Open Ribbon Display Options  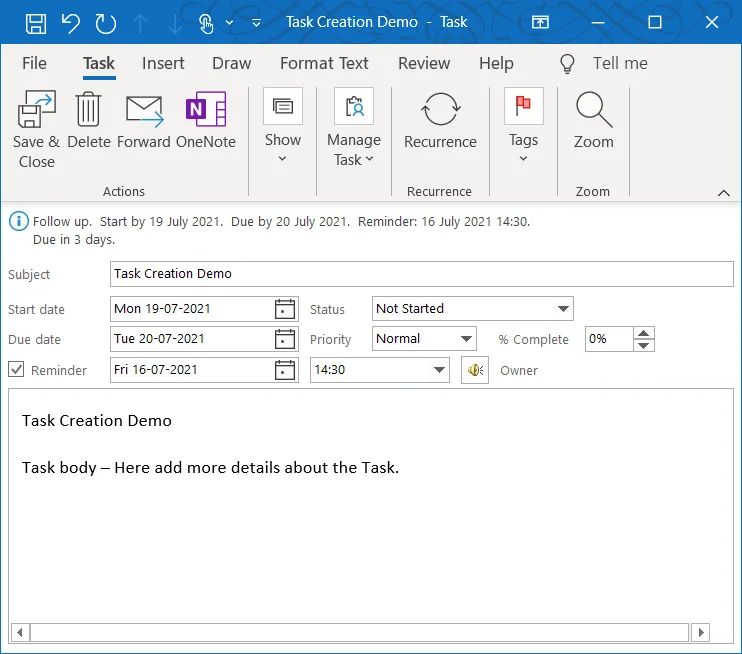point(540,22)
